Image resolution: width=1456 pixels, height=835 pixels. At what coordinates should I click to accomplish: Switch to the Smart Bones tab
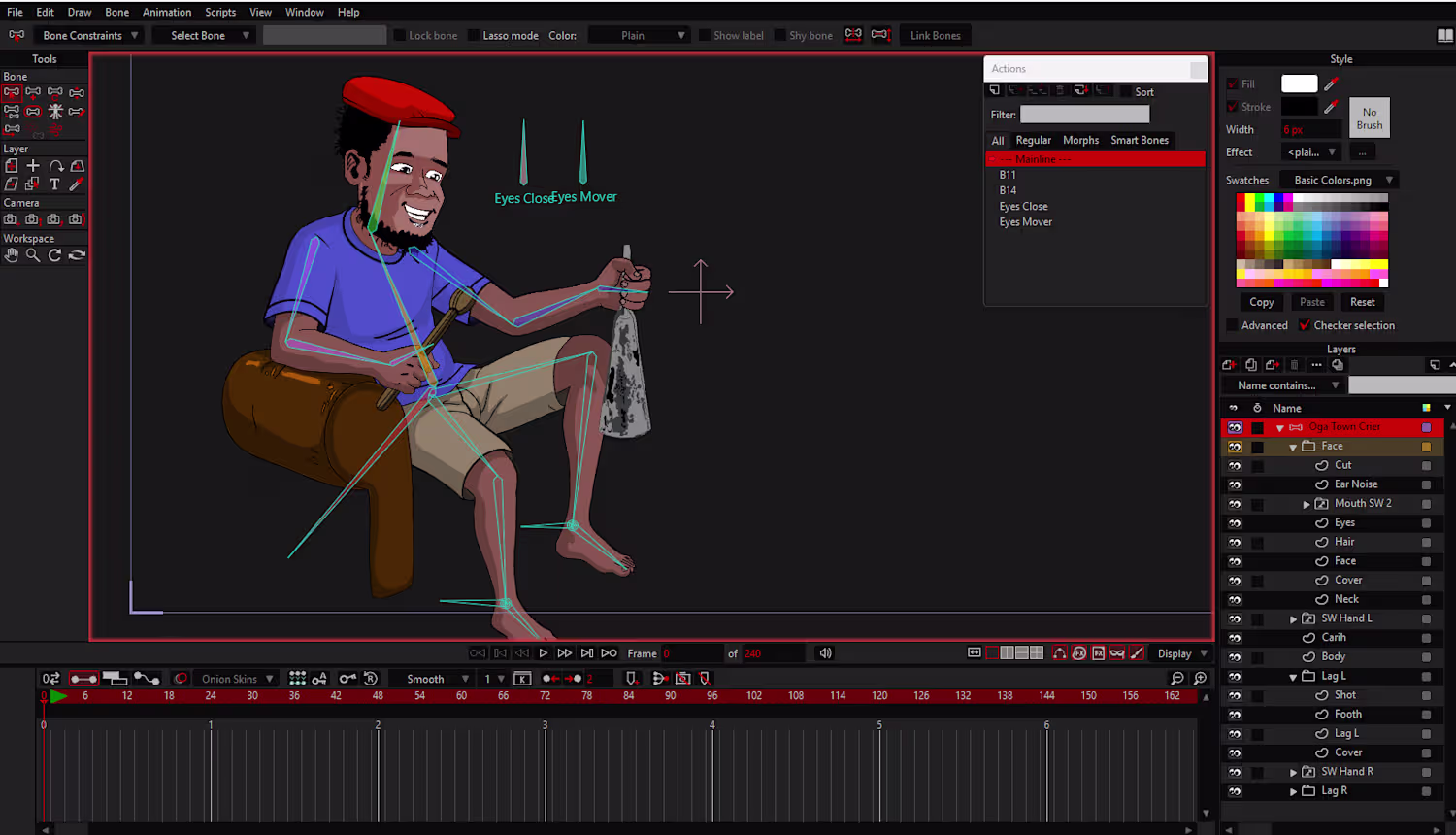pyautogui.click(x=1140, y=141)
